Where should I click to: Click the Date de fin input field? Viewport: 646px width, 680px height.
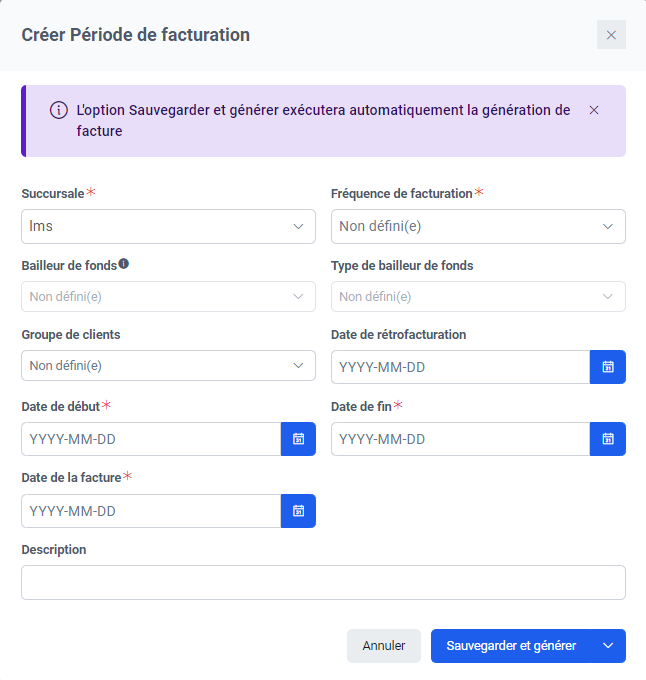460,439
